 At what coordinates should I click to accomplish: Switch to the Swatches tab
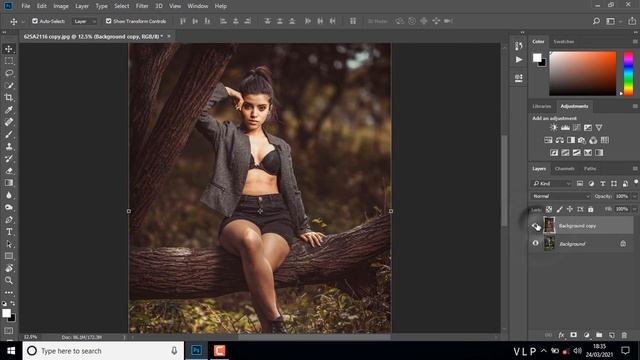[x=564, y=42]
